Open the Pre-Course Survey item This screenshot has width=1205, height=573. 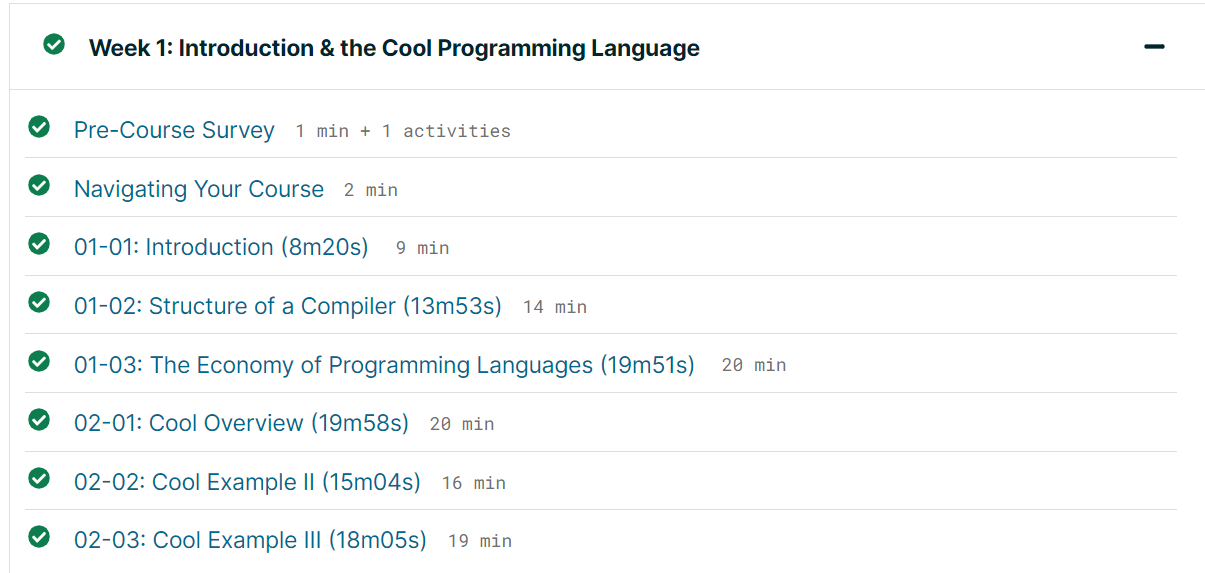(x=174, y=130)
